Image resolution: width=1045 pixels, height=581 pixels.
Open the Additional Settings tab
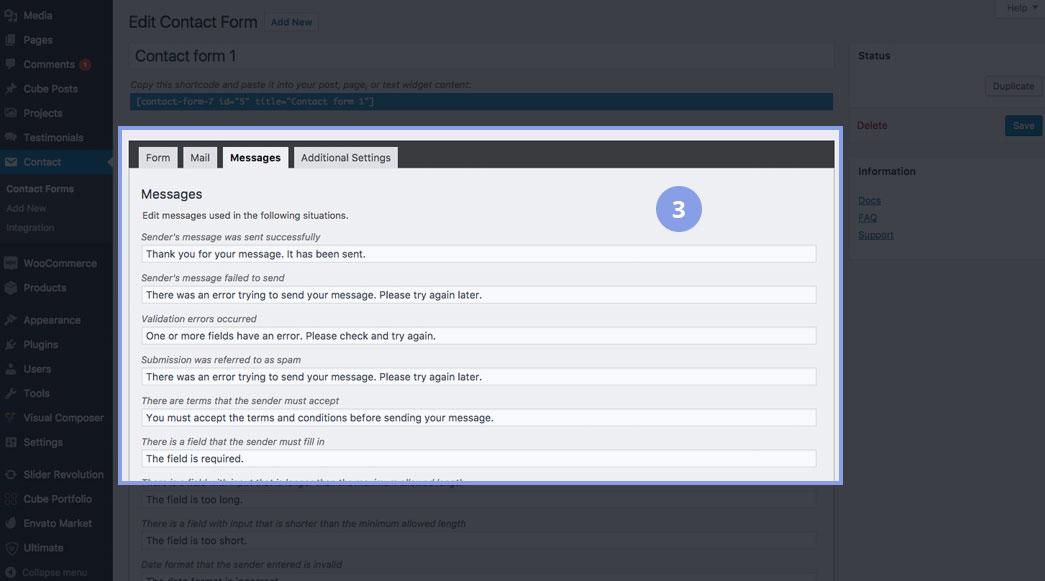345,158
